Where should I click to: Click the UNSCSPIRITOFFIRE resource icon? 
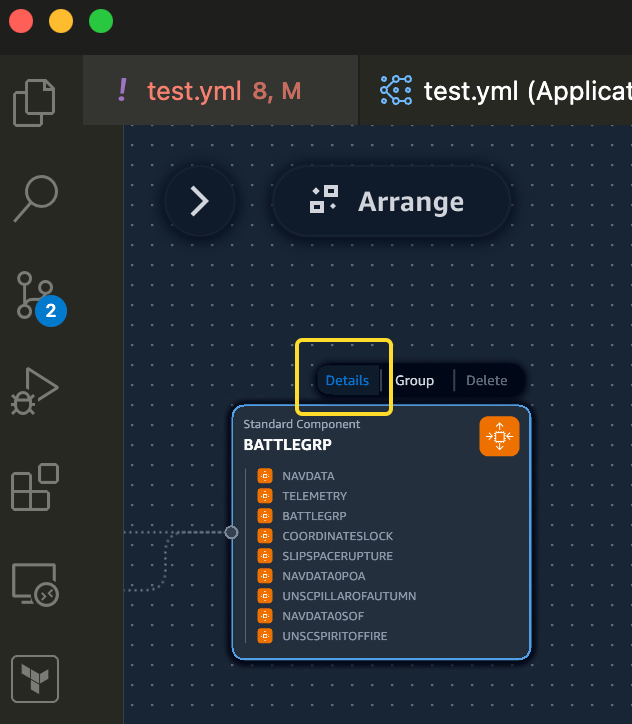[265, 636]
